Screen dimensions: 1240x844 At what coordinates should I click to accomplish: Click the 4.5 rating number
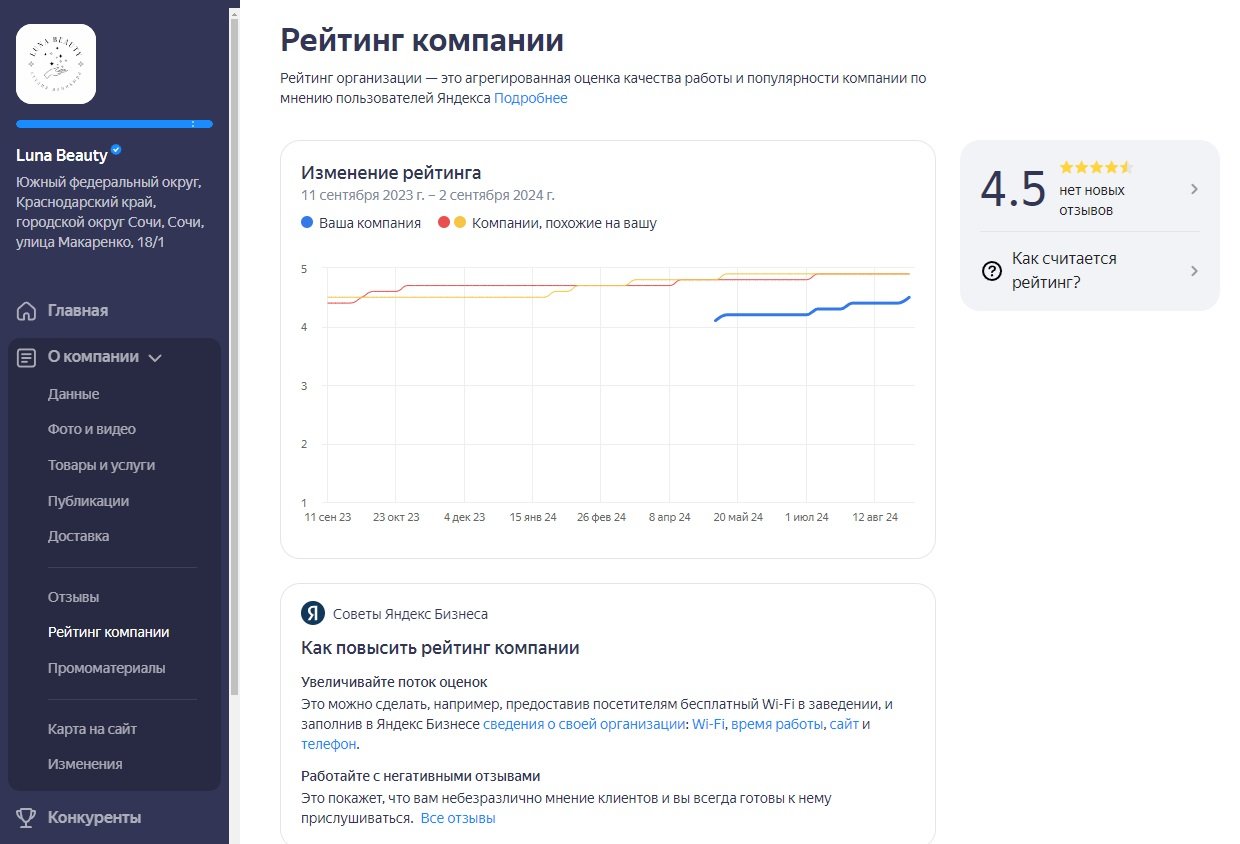tap(1013, 189)
